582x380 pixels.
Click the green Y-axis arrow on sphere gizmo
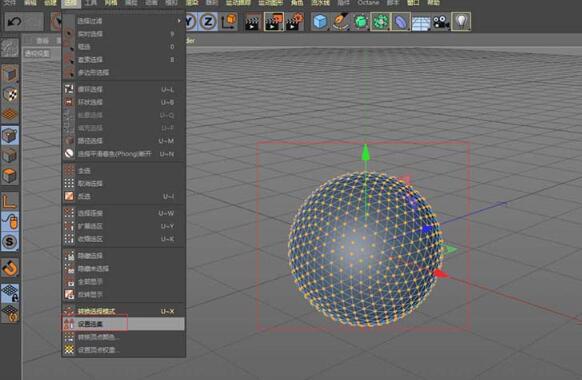pyautogui.click(x=366, y=152)
